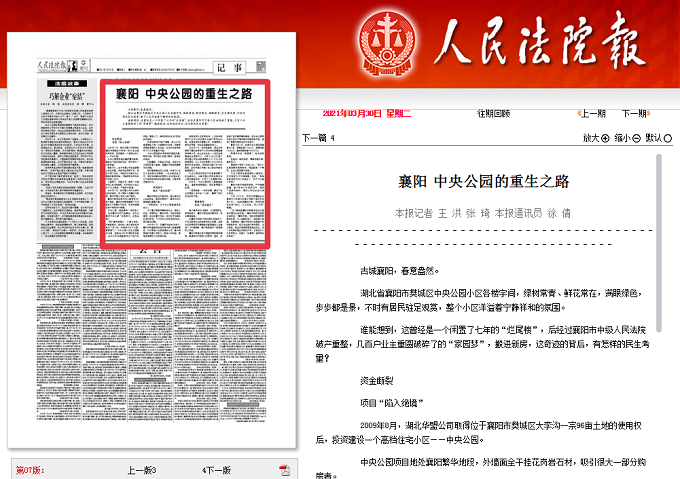Click the article title 襄阳 中央公园的重生之路
The width and height of the screenshot is (680, 479).
[x=484, y=181]
